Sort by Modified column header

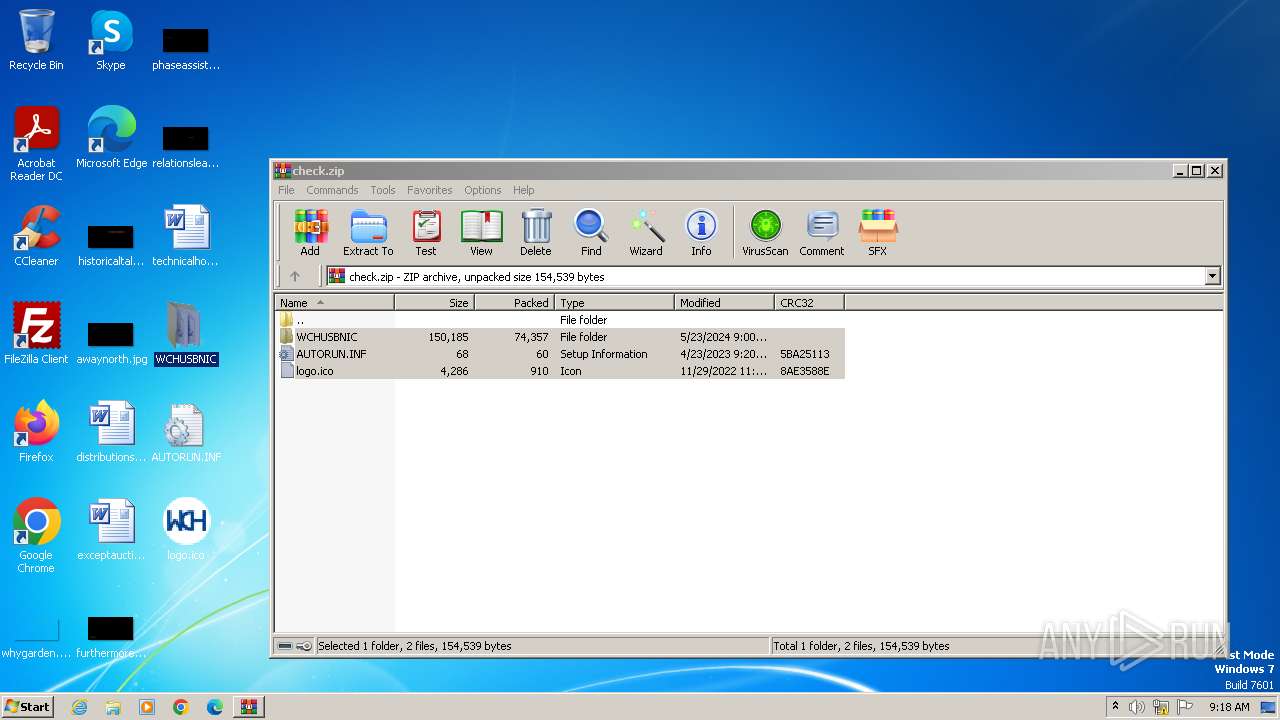coord(724,302)
